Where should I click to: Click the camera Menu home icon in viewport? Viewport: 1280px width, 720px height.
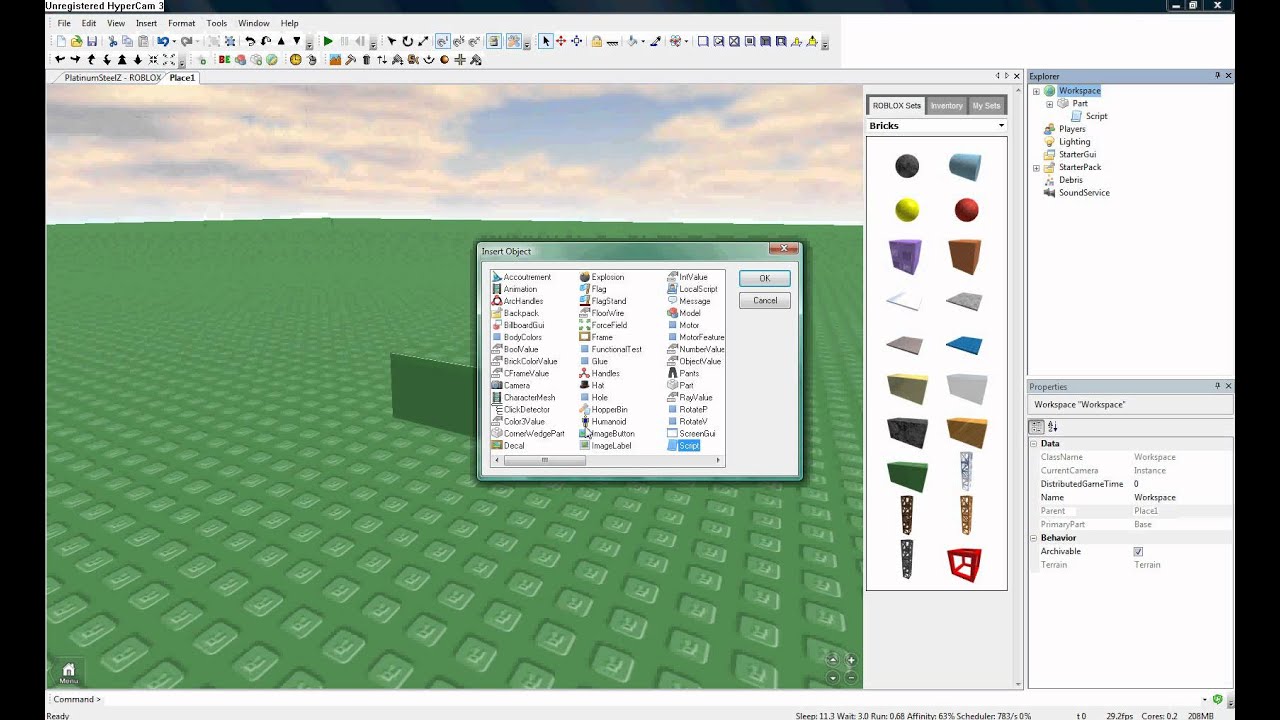[68, 672]
